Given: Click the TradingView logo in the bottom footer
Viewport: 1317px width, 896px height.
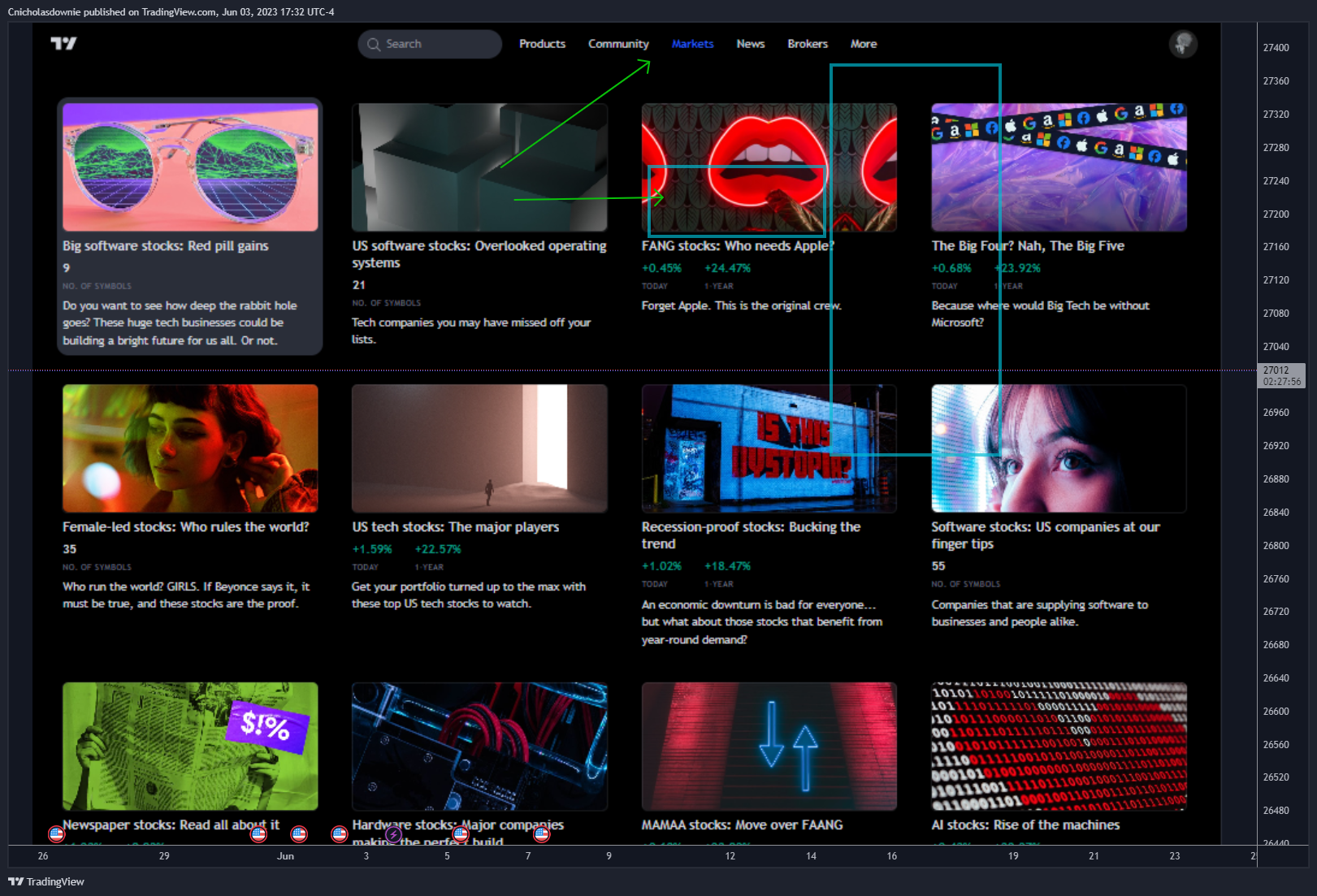Looking at the screenshot, I should (46, 881).
